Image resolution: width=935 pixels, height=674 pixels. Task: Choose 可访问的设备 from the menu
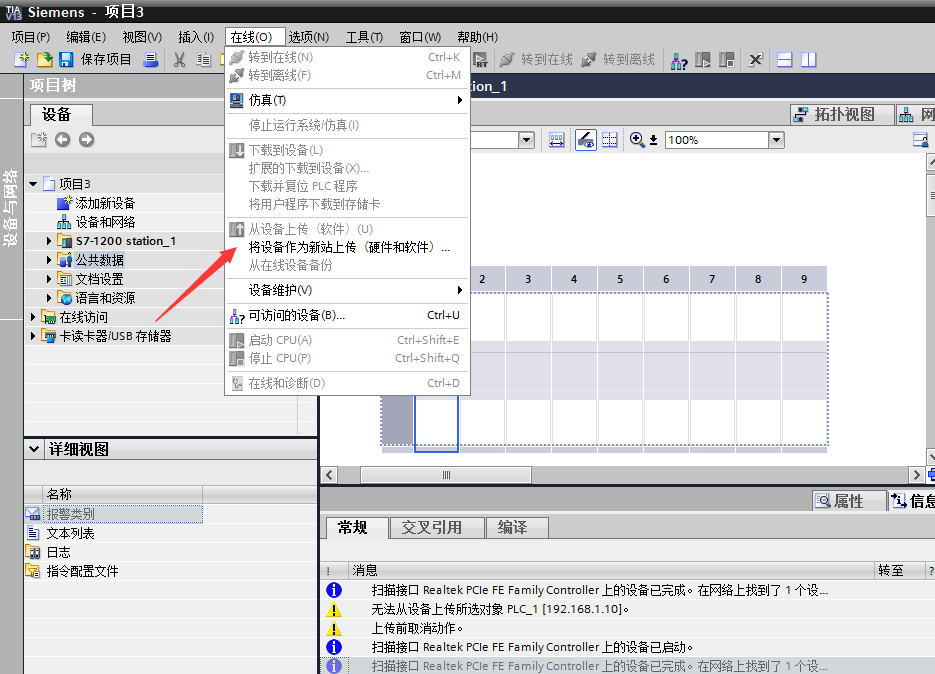pyautogui.click(x=296, y=315)
